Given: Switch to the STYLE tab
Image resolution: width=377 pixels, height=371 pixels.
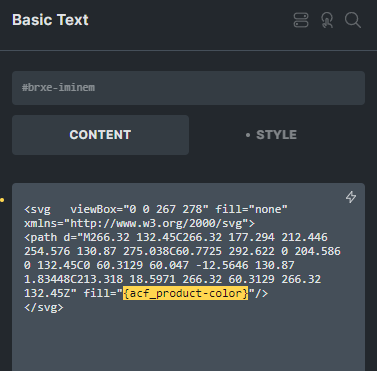Looking at the screenshot, I should 276,135.
